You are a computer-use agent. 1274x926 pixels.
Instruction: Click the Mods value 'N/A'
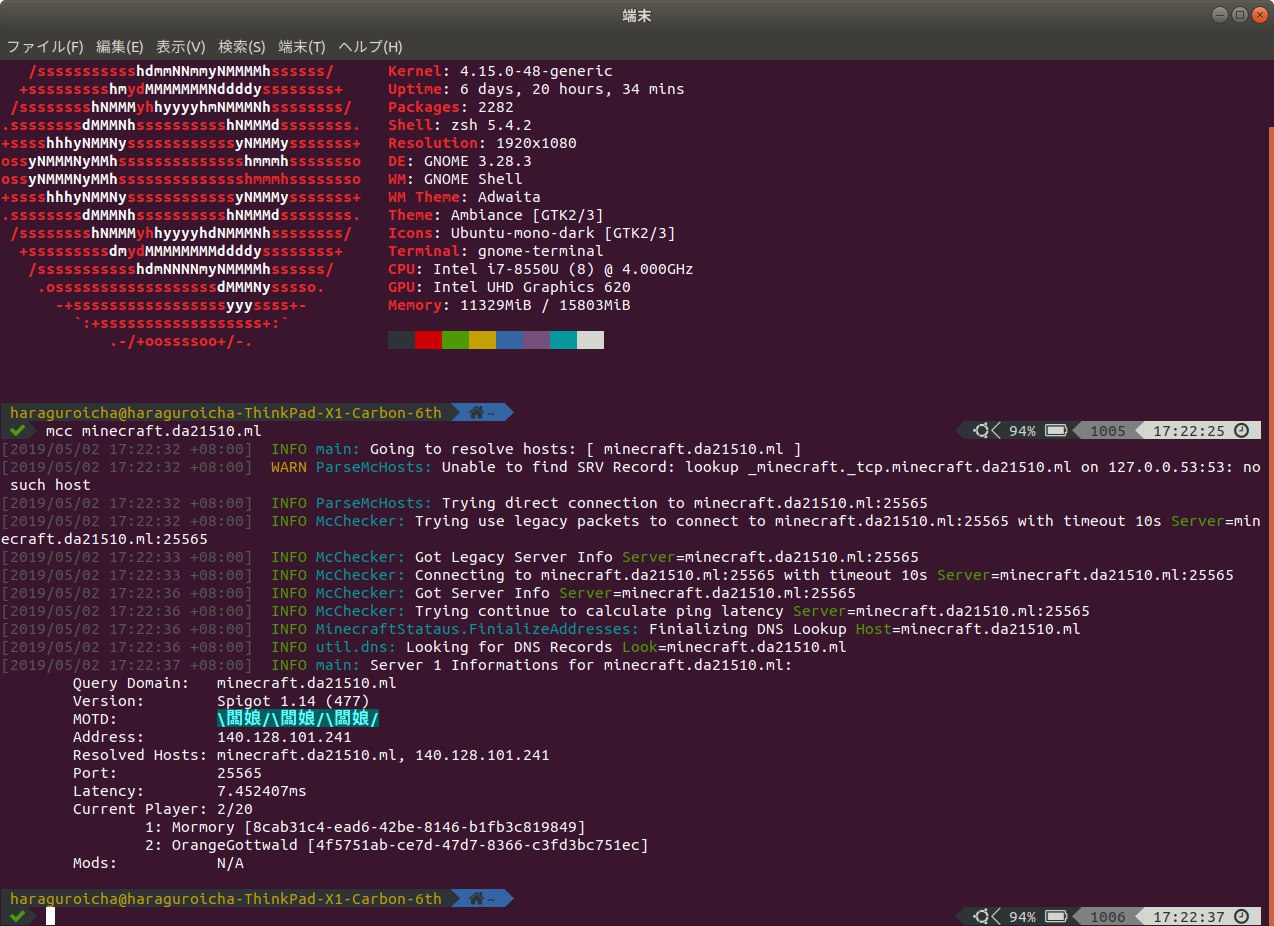coord(230,863)
